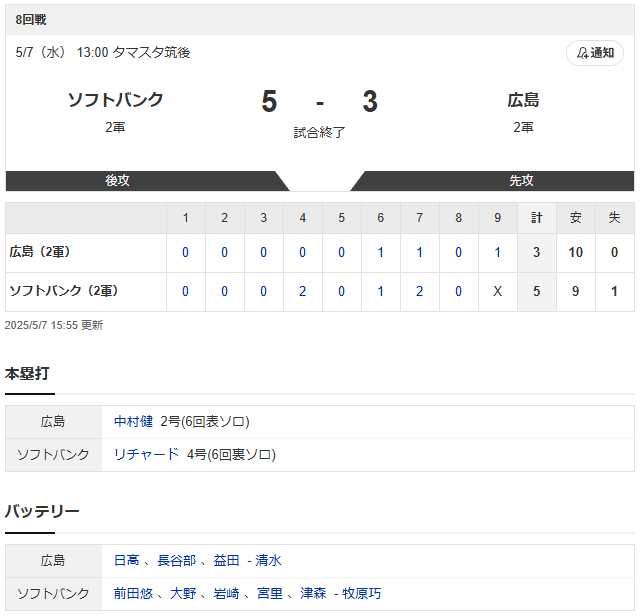The image size is (640, 616).
Task: Click the 後攻 bar label
Action: (117, 180)
